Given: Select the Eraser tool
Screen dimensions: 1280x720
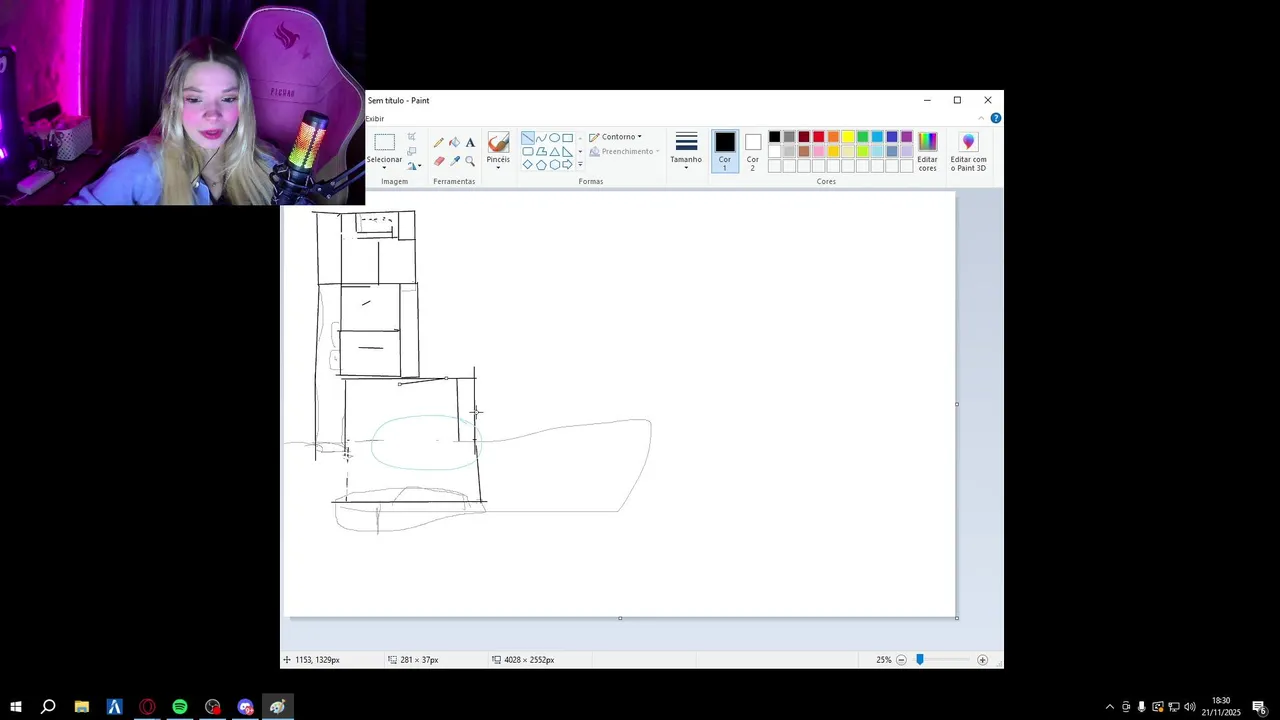Looking at the screenshot, I should (x=439, y=161).
